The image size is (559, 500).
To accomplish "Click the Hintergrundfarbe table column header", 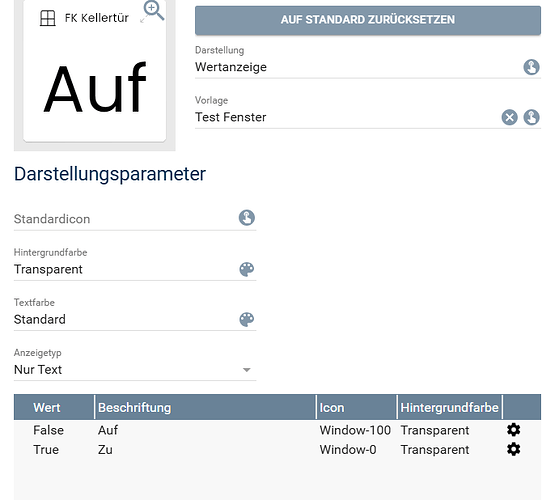I will tap(449, 407).
